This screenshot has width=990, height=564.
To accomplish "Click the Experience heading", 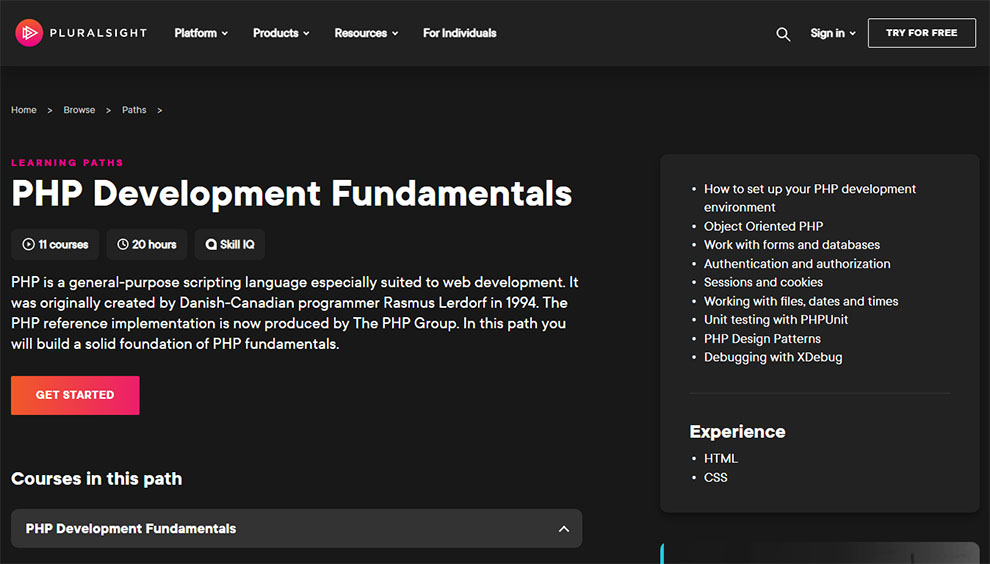I will pyautogui.click(x=737, y=431).
